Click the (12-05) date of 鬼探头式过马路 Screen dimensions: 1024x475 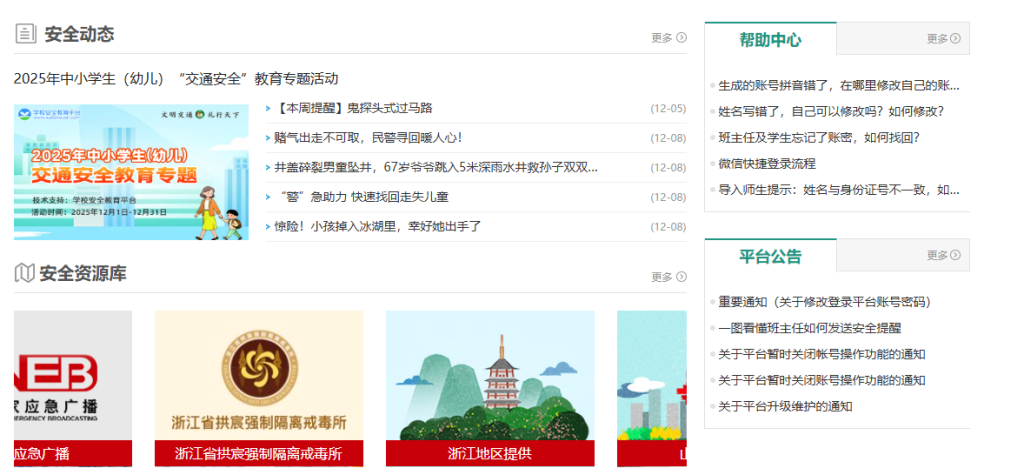point(668,108)
